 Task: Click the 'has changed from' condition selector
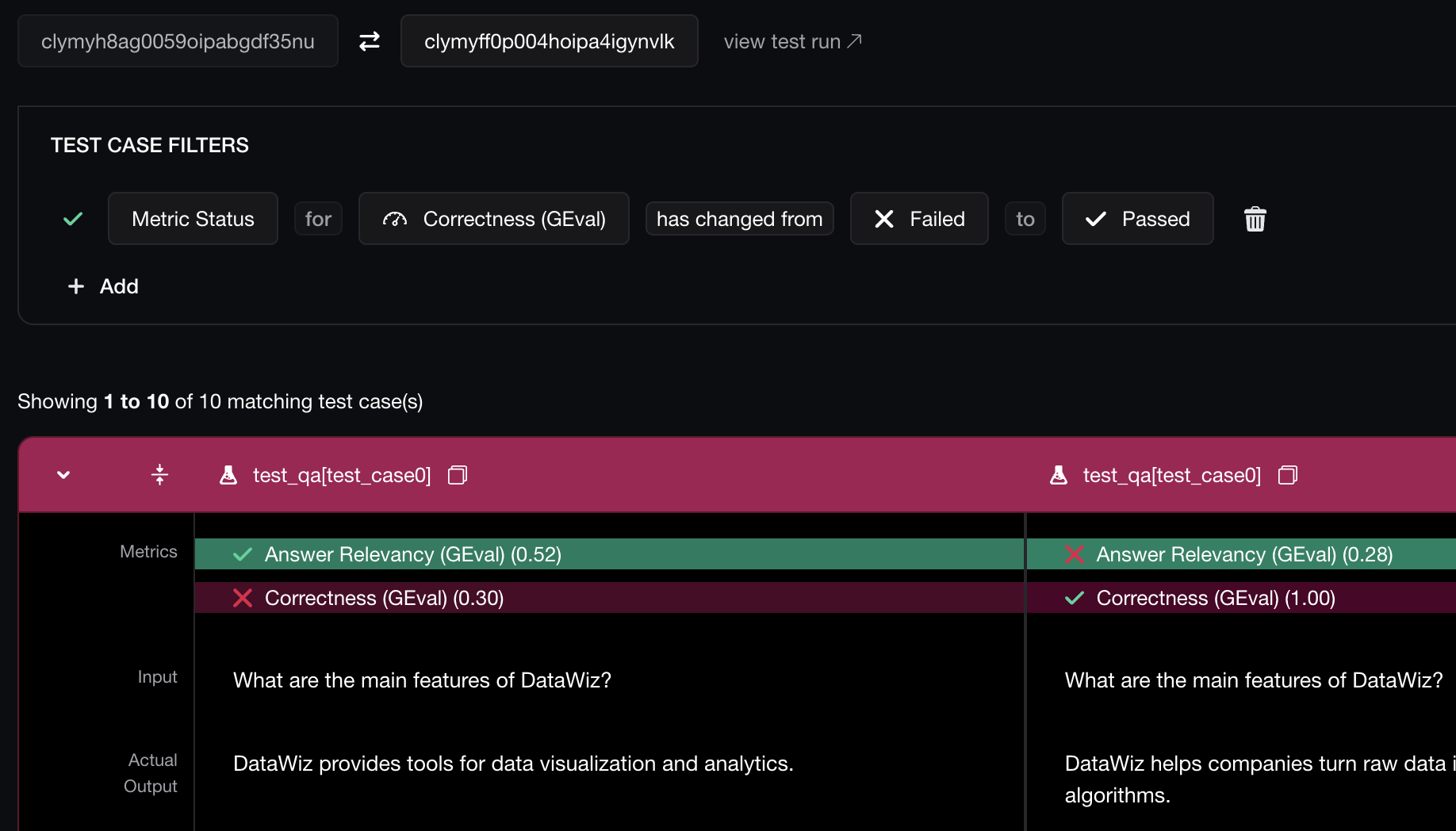pyautogui.click(x=739, y=219)
